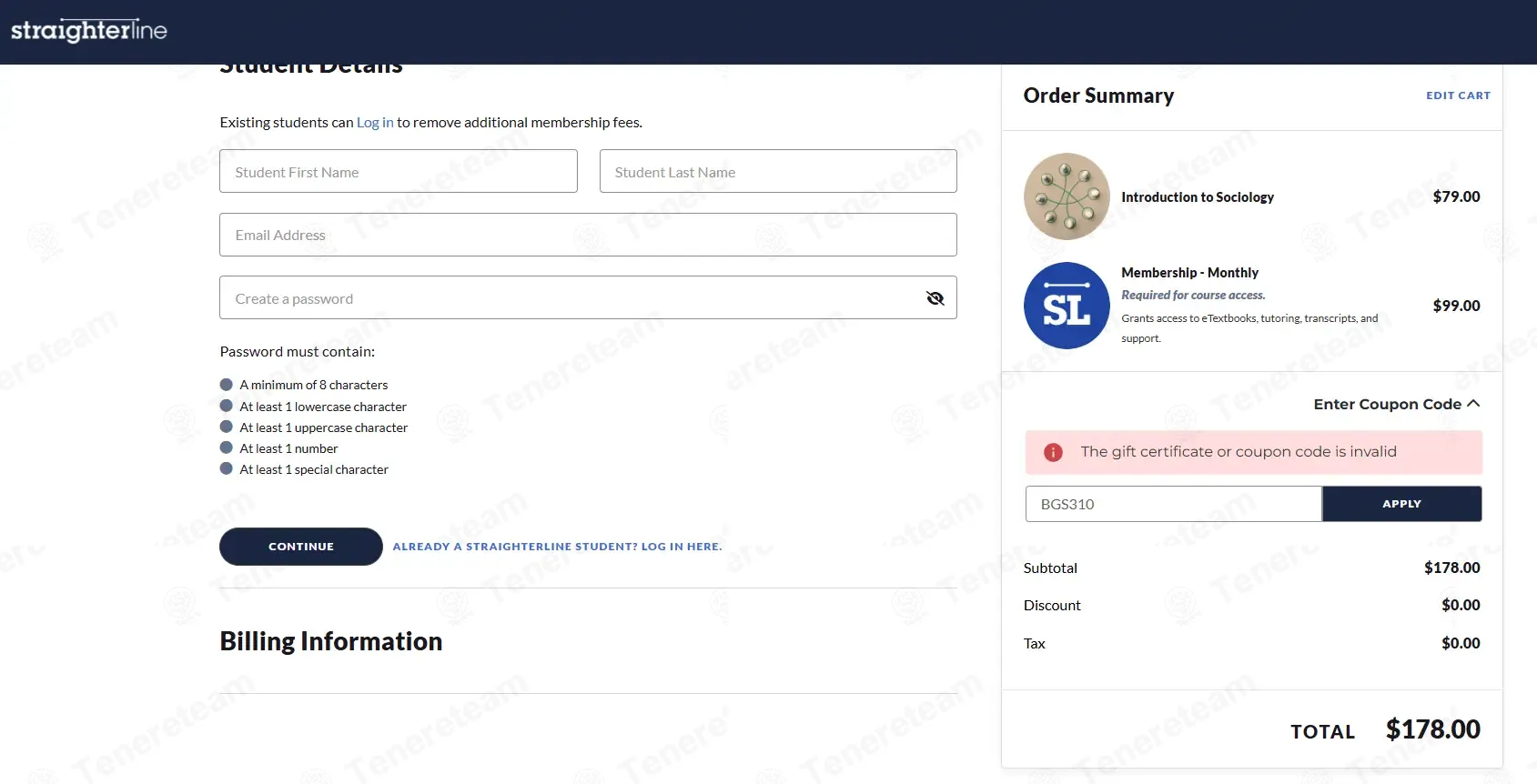Click the invalid coupon error message text
1537x784 pixels.
click(x=1239, y=452)
